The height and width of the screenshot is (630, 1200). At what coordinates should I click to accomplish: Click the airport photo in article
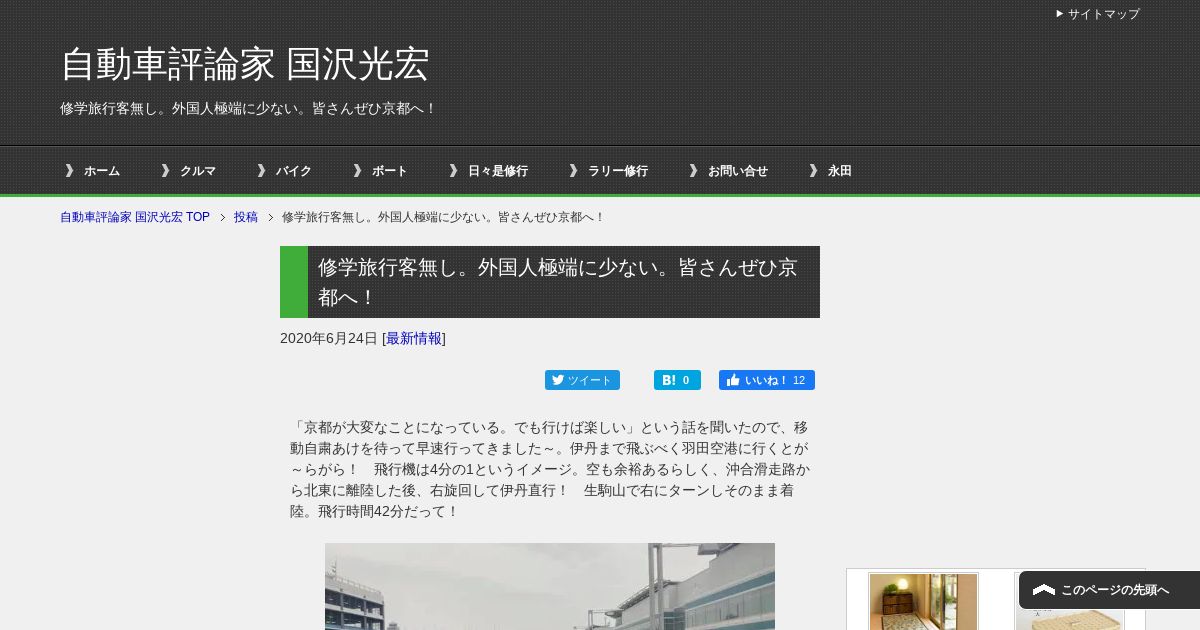[550, 586]
